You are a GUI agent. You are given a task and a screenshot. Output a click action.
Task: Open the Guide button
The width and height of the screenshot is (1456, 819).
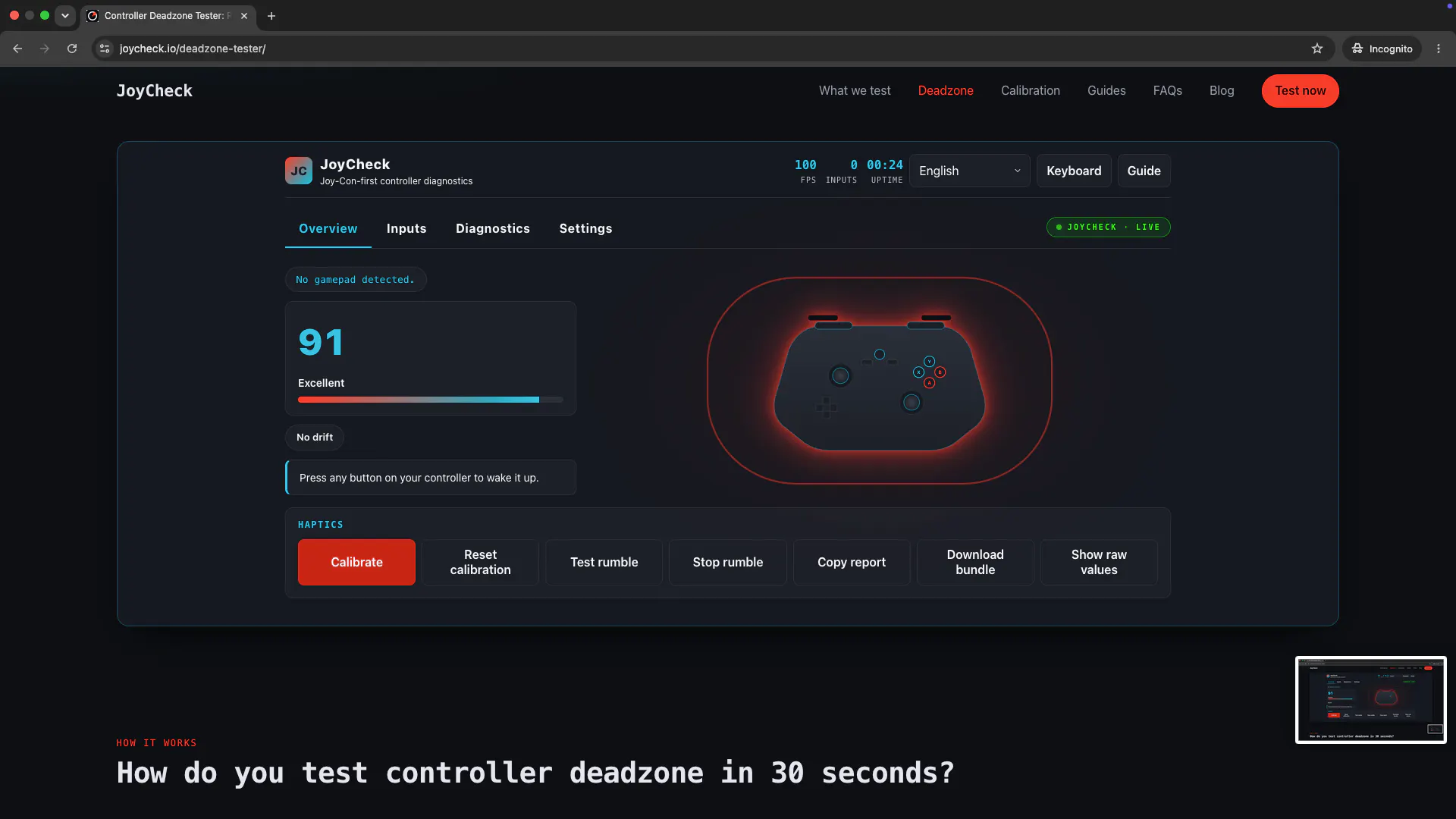pyautogui.click(x=1144, y=171)
